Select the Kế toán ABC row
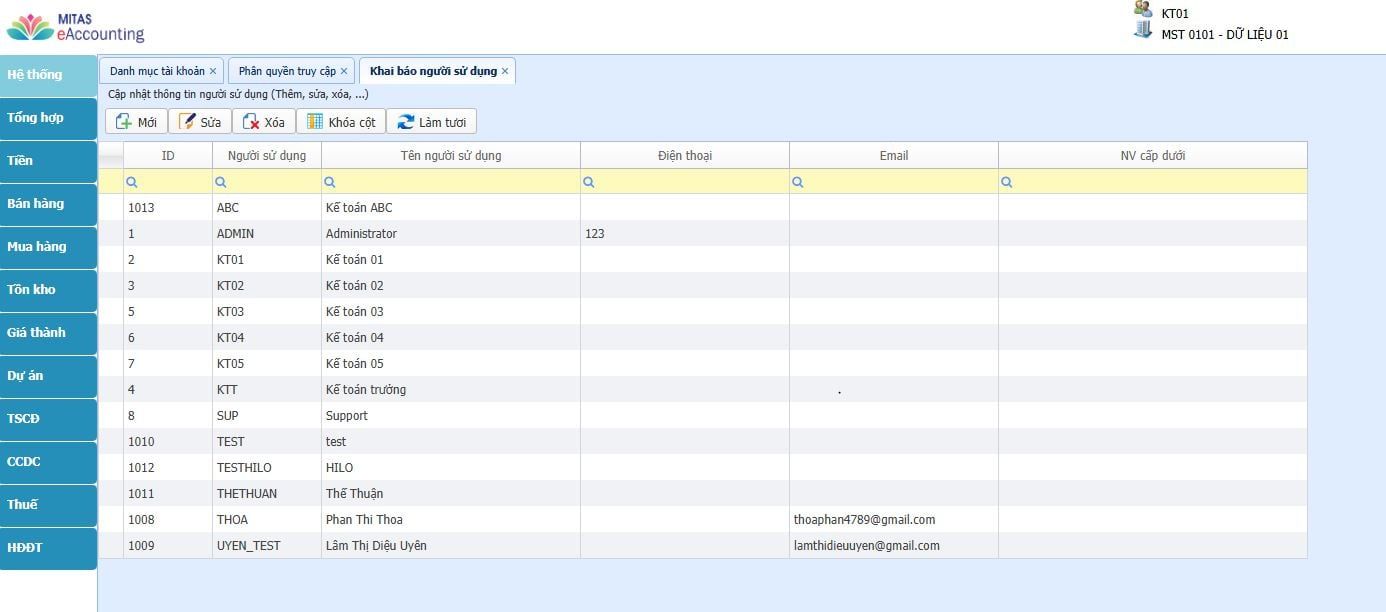The height and width of the screenshot is (612, 1386). coord(703,207)
